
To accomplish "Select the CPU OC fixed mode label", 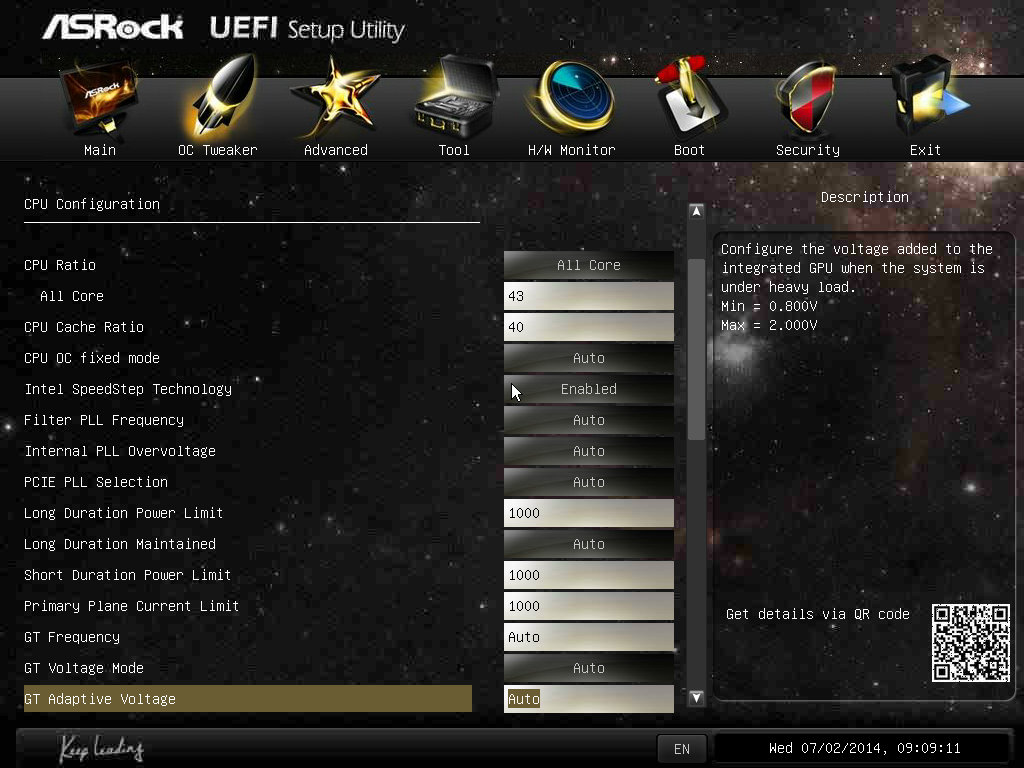I will [x=92, y=358].
